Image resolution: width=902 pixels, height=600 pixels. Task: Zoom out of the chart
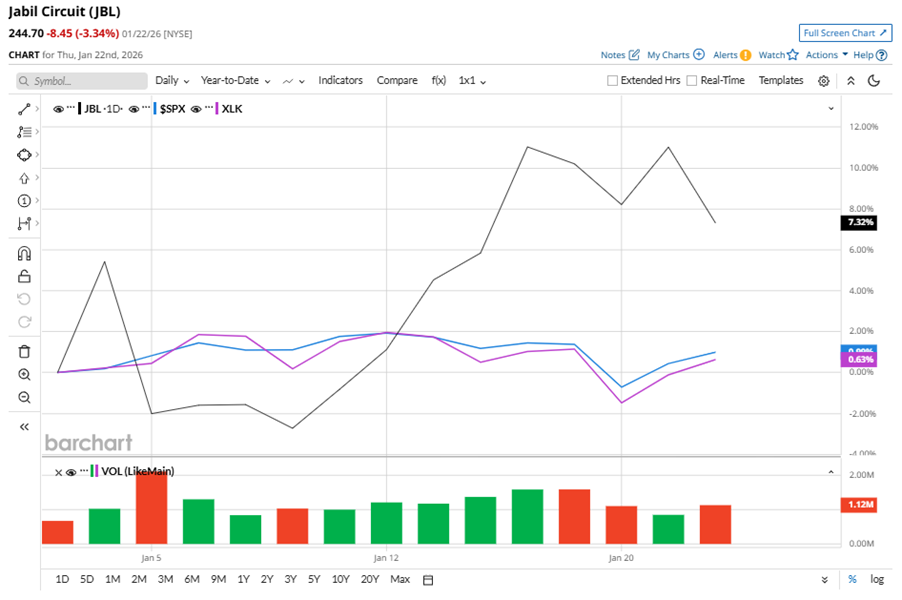click(x=24, y=398)
